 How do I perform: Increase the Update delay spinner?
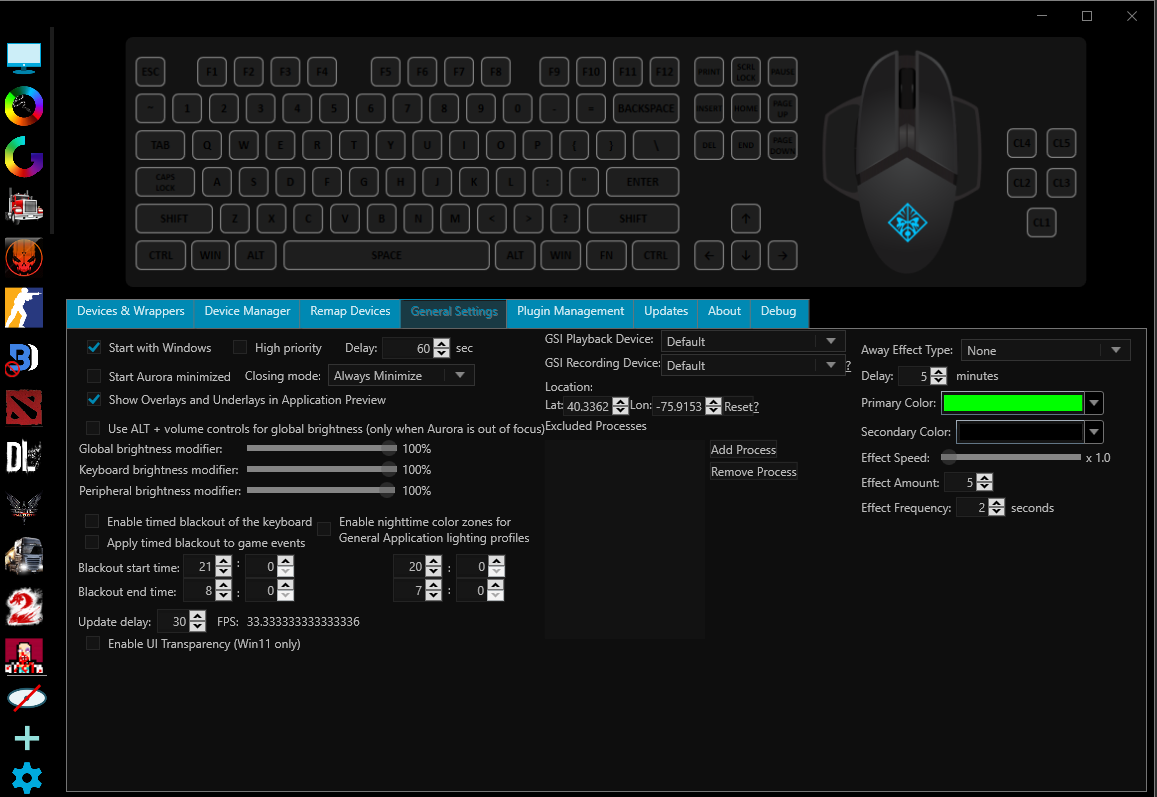point(197,617)
